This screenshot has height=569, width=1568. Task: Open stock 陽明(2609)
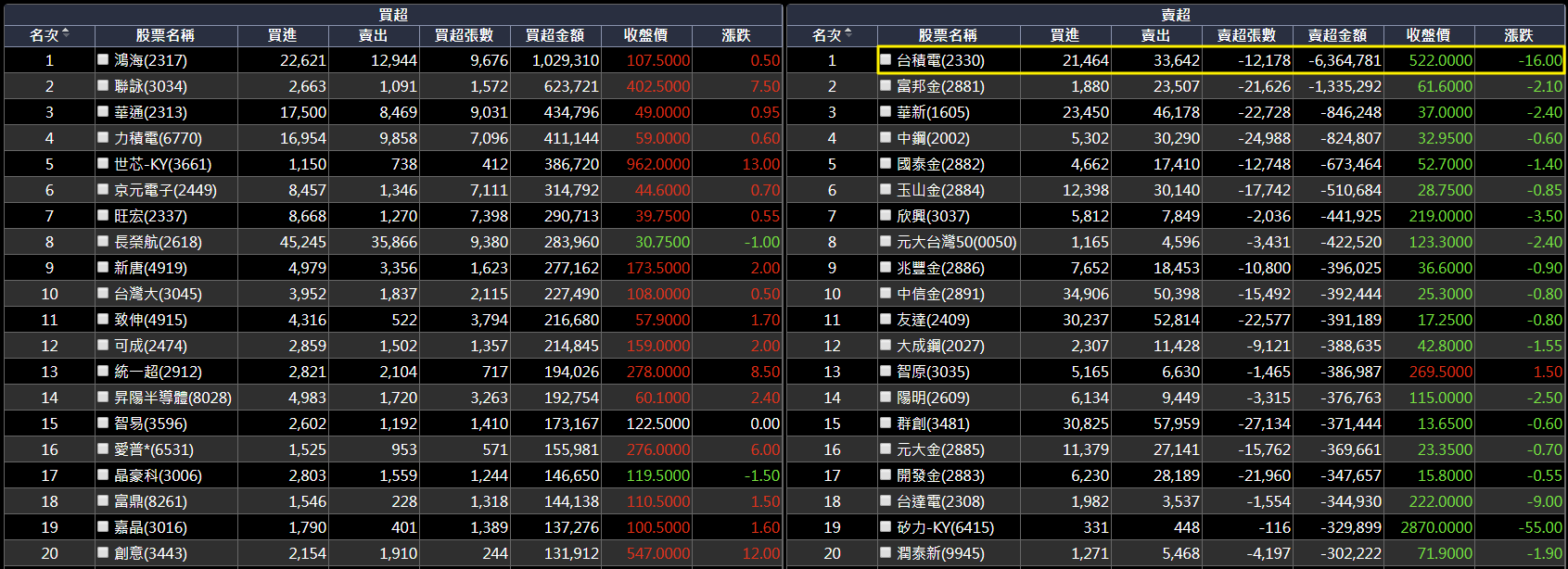pyautogui.click(x=933, y=398)
